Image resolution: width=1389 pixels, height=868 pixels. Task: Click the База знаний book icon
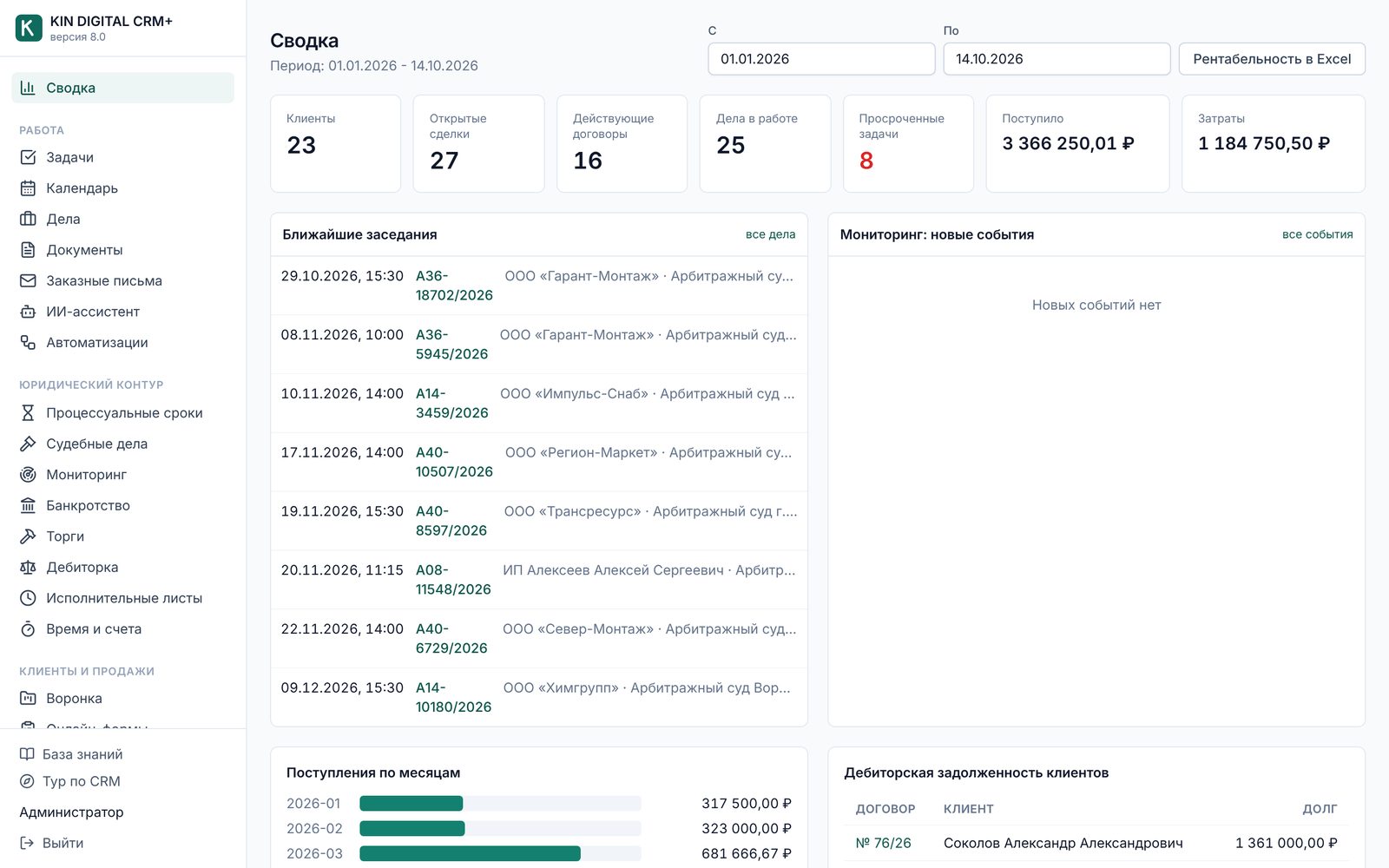[x=27, y=754]
